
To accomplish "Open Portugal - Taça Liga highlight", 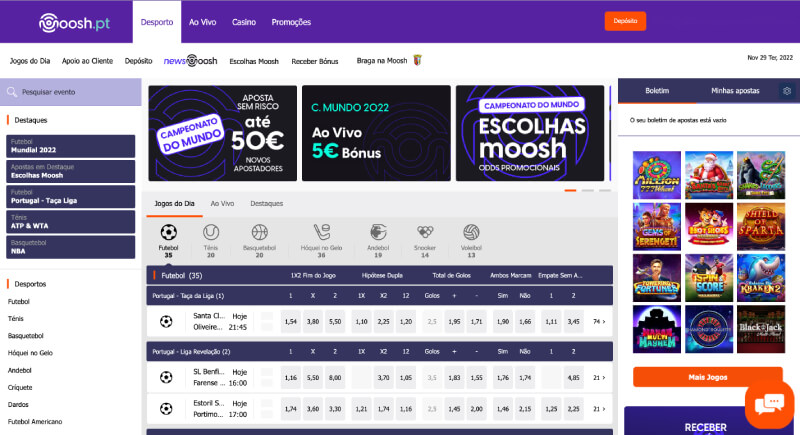I will [x=70, y=197].
